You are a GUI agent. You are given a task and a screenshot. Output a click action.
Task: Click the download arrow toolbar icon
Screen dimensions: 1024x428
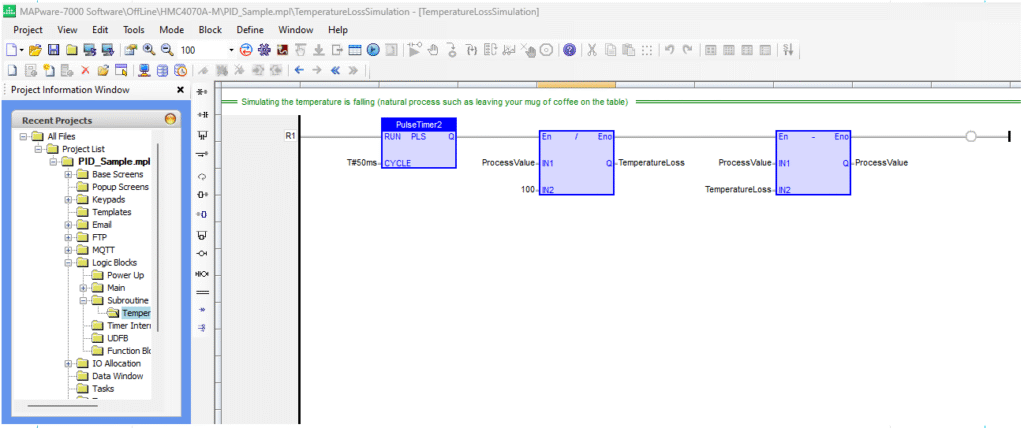pos(319,50)
